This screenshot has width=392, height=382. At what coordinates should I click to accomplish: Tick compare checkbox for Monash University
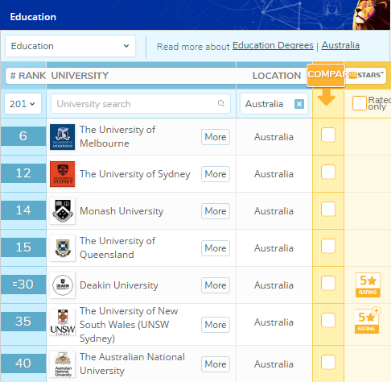point(328,209)
